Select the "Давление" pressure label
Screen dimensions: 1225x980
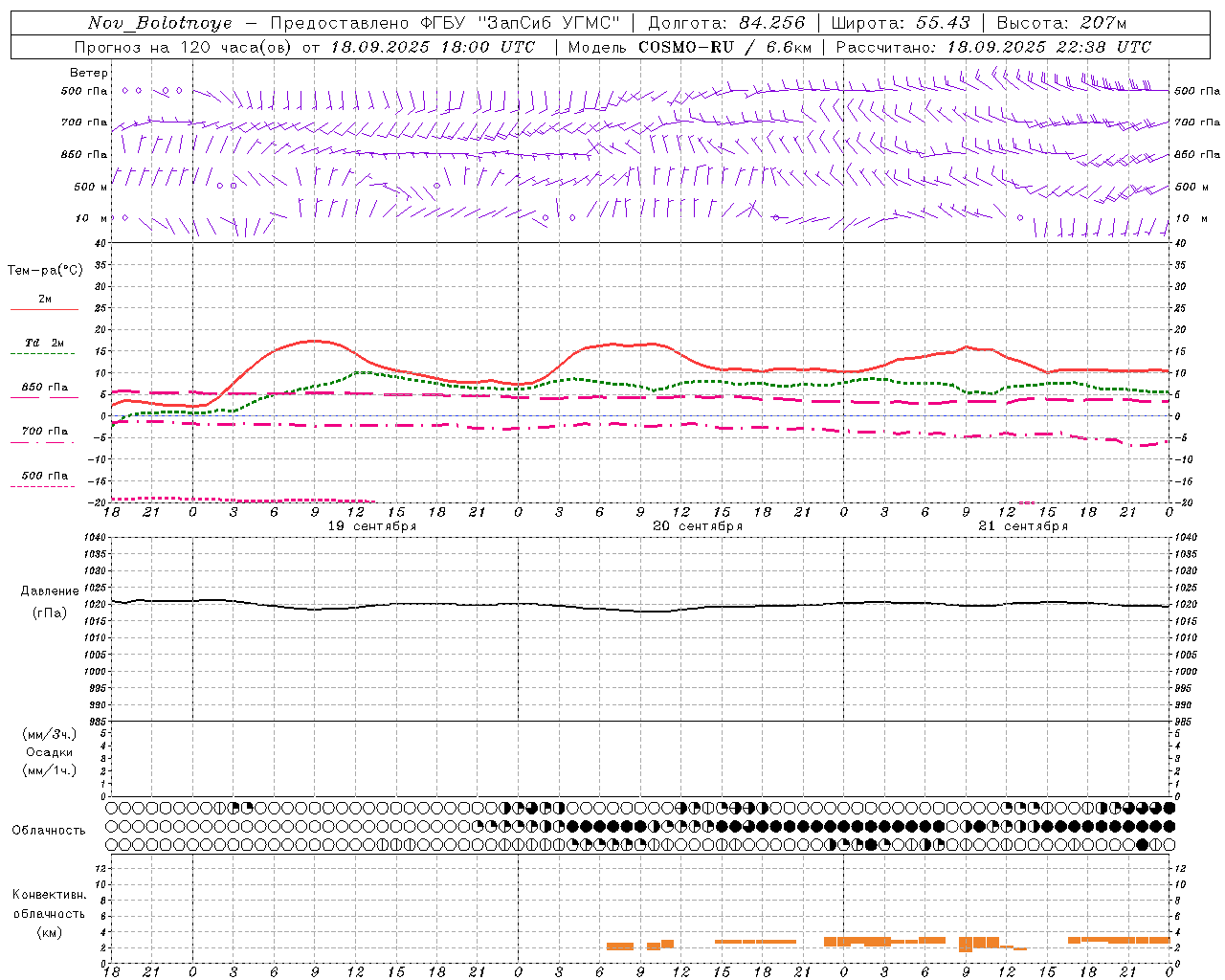(x=50, y=591)
